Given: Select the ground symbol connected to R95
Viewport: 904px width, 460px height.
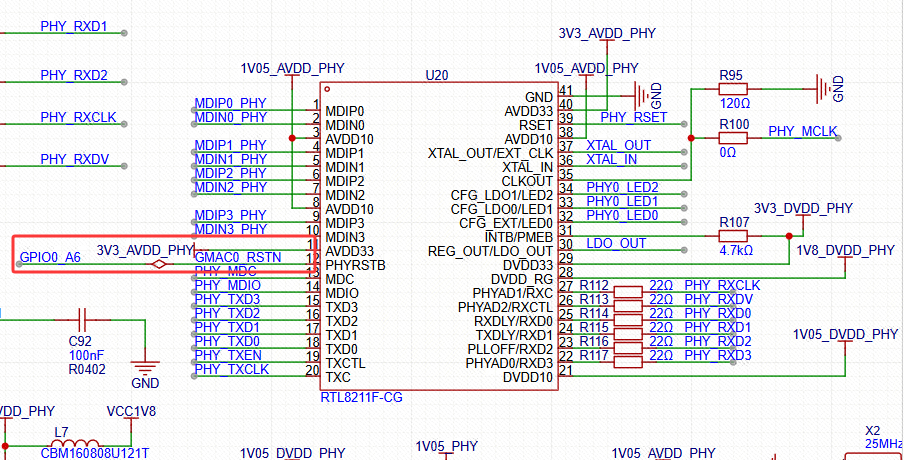Looking at the screenshot, I should tap(824, 89).
